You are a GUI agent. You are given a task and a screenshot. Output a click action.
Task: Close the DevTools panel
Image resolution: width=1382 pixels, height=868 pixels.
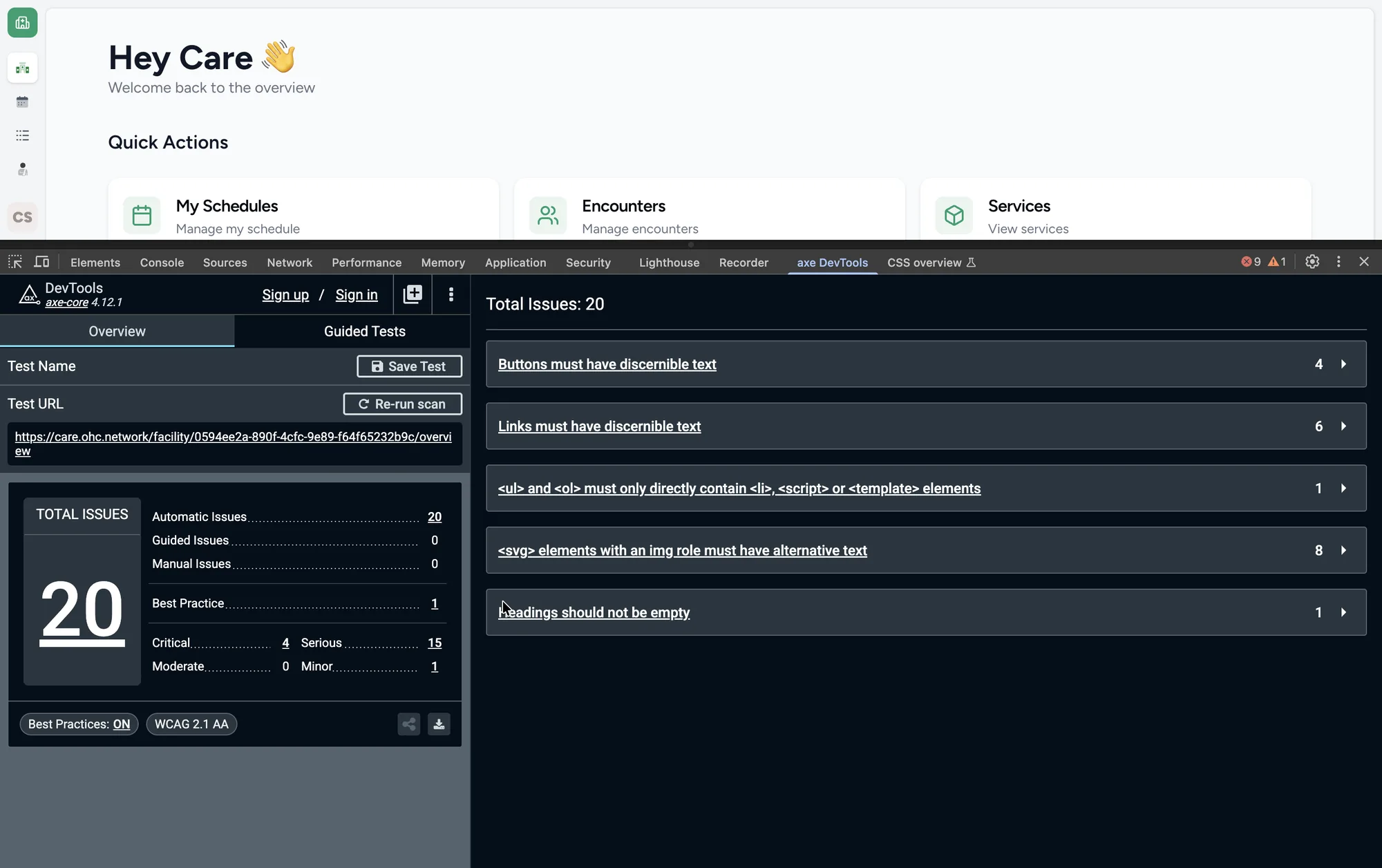[x=1364, y=262]
